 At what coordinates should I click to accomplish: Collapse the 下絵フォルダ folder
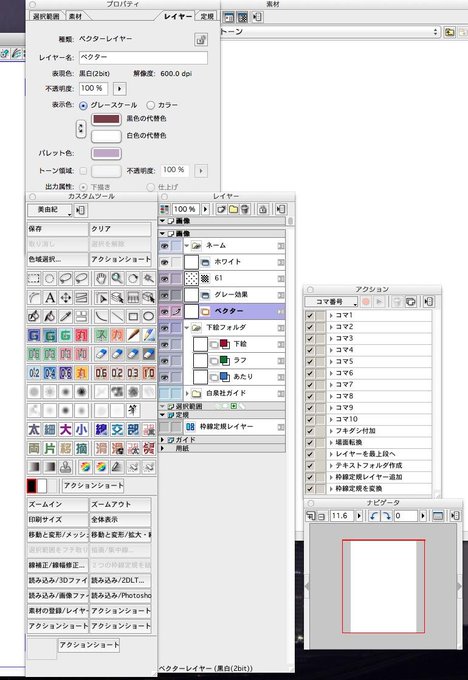click(x=187, y=327)
